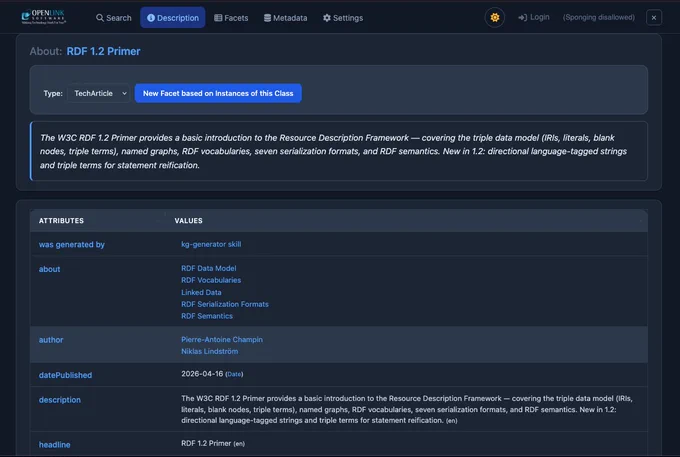Click the Login link
Screen dimensions: 680x457
pyautogui.click(x=533, y=17)
